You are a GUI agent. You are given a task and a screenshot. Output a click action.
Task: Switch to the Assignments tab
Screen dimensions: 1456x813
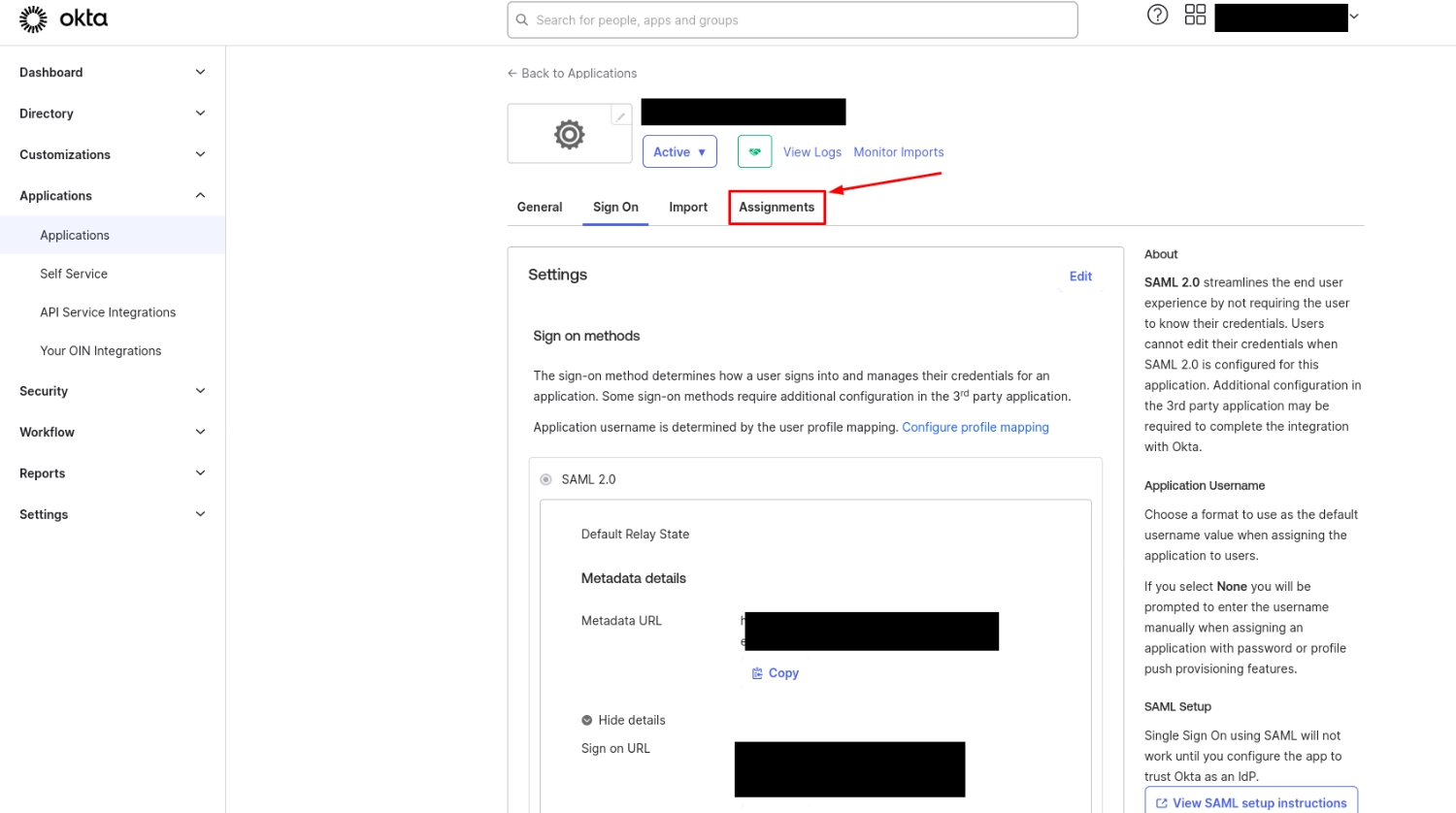777,207
